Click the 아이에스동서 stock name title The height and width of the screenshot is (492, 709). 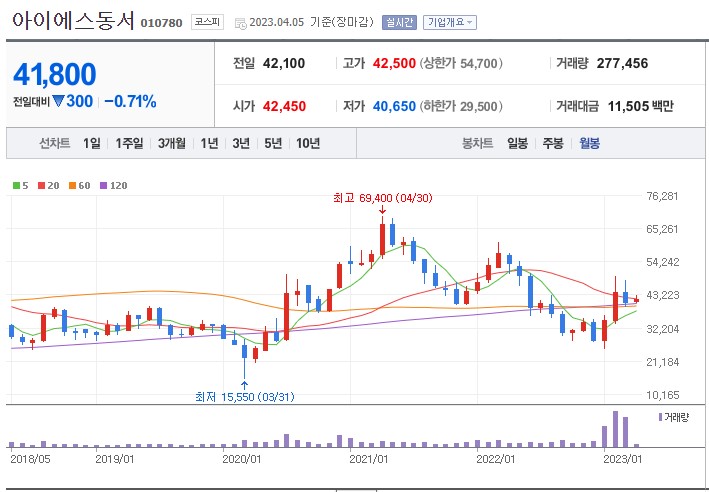click(x=73, y=21)
